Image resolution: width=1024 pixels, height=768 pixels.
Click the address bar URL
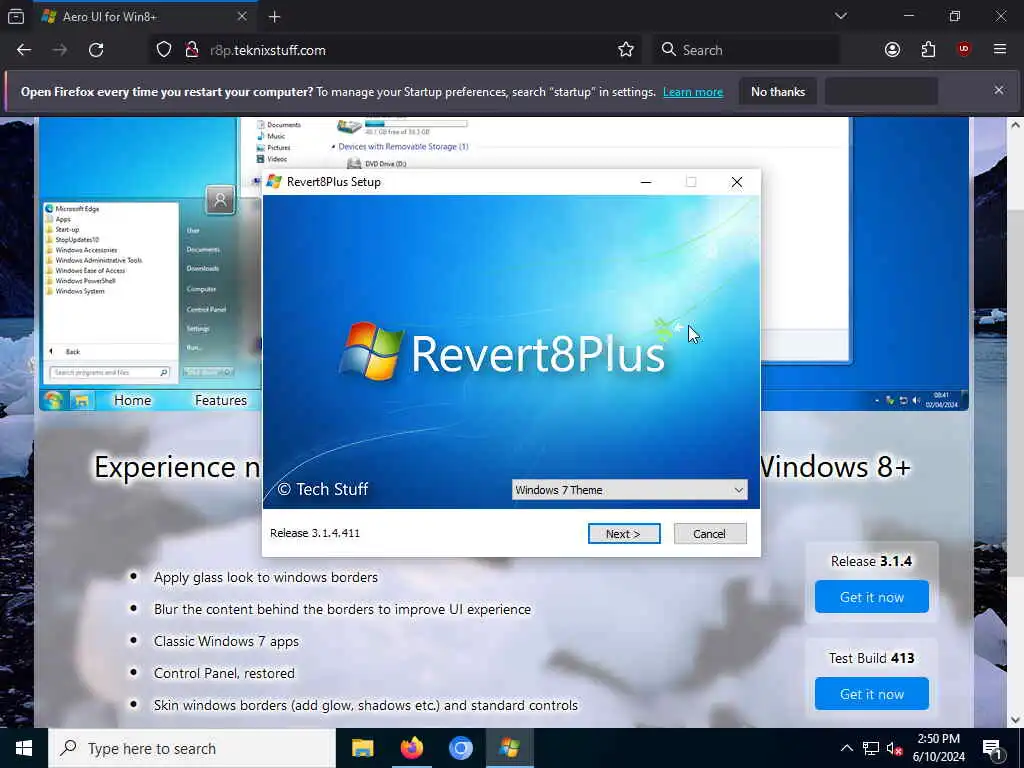[x=268, y=50]
